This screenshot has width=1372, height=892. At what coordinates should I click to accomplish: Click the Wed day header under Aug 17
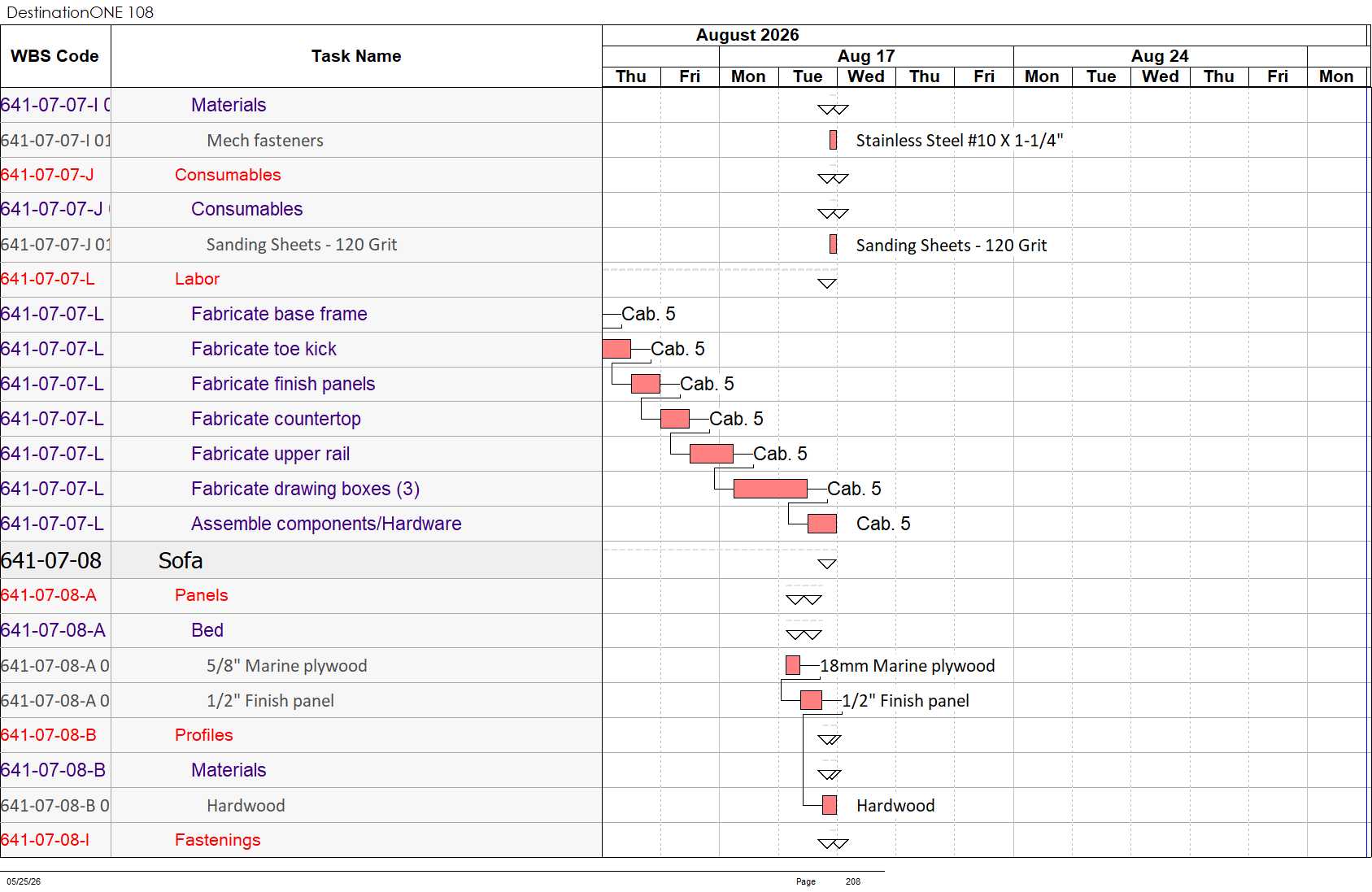pos(866,76)
